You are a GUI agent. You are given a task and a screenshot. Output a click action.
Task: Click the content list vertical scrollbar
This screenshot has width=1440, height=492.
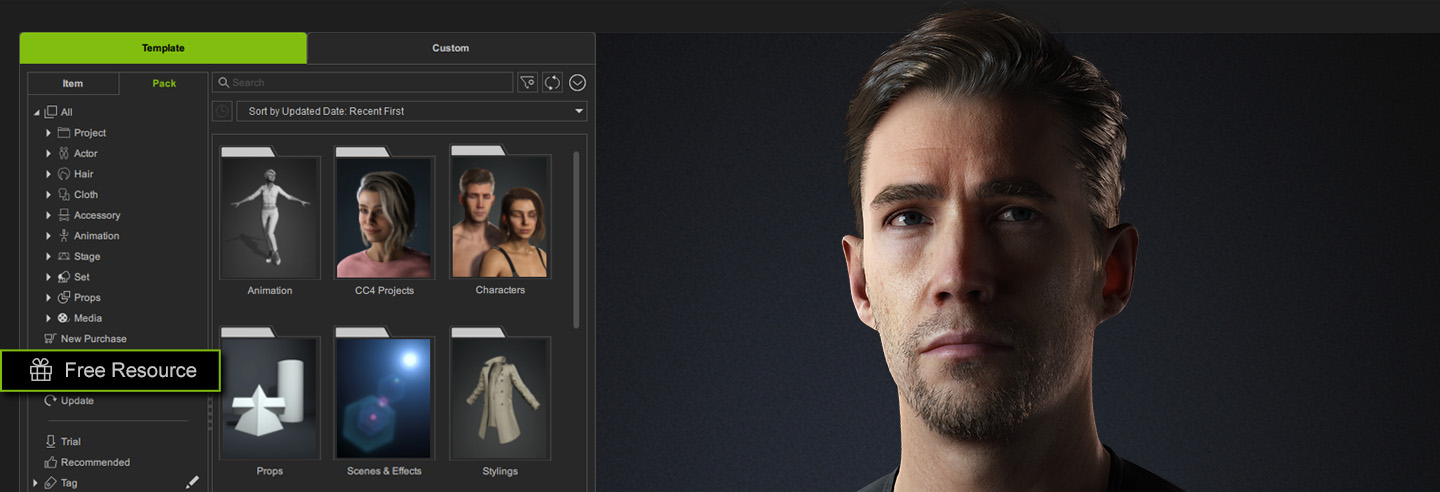tap(575, 240)
